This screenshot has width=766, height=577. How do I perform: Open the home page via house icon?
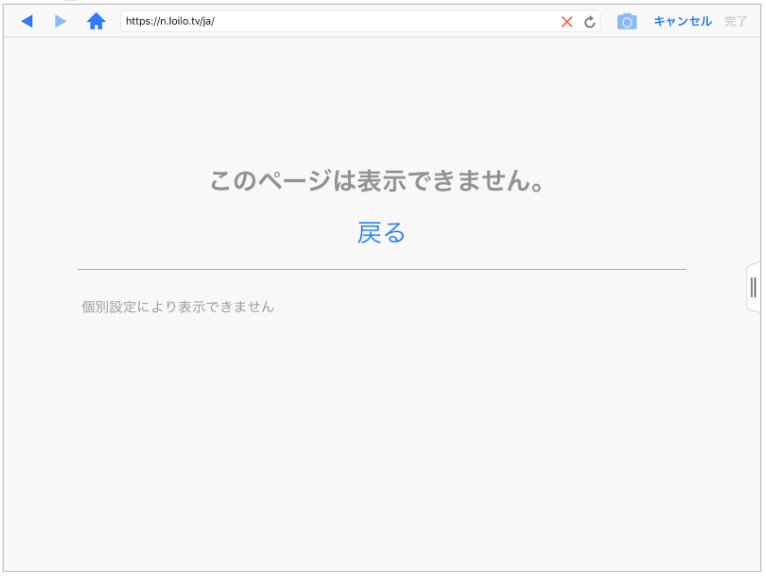point(96,21)
